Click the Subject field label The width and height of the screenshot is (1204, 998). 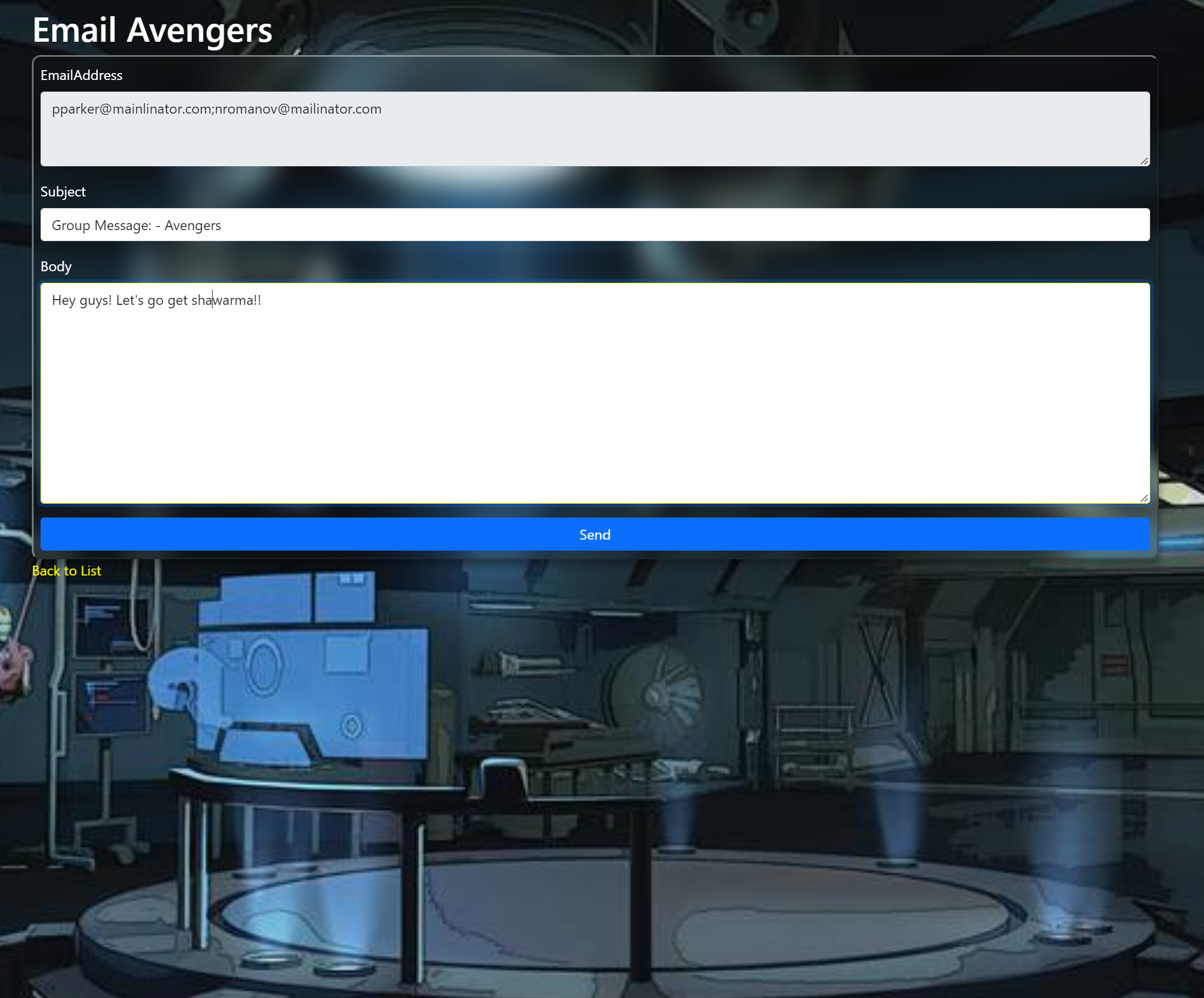click(x=63, y=192)
